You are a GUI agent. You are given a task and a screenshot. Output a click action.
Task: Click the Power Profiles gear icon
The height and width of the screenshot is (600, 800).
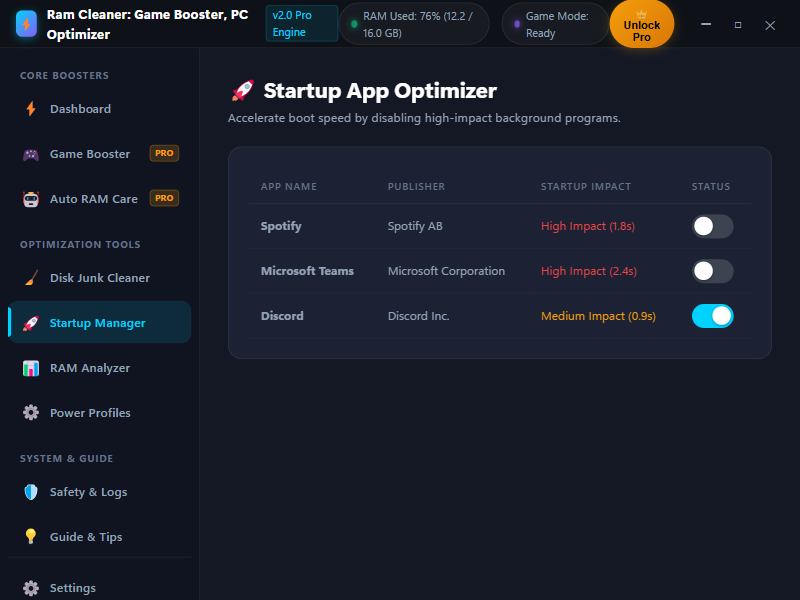pos(31,413)
